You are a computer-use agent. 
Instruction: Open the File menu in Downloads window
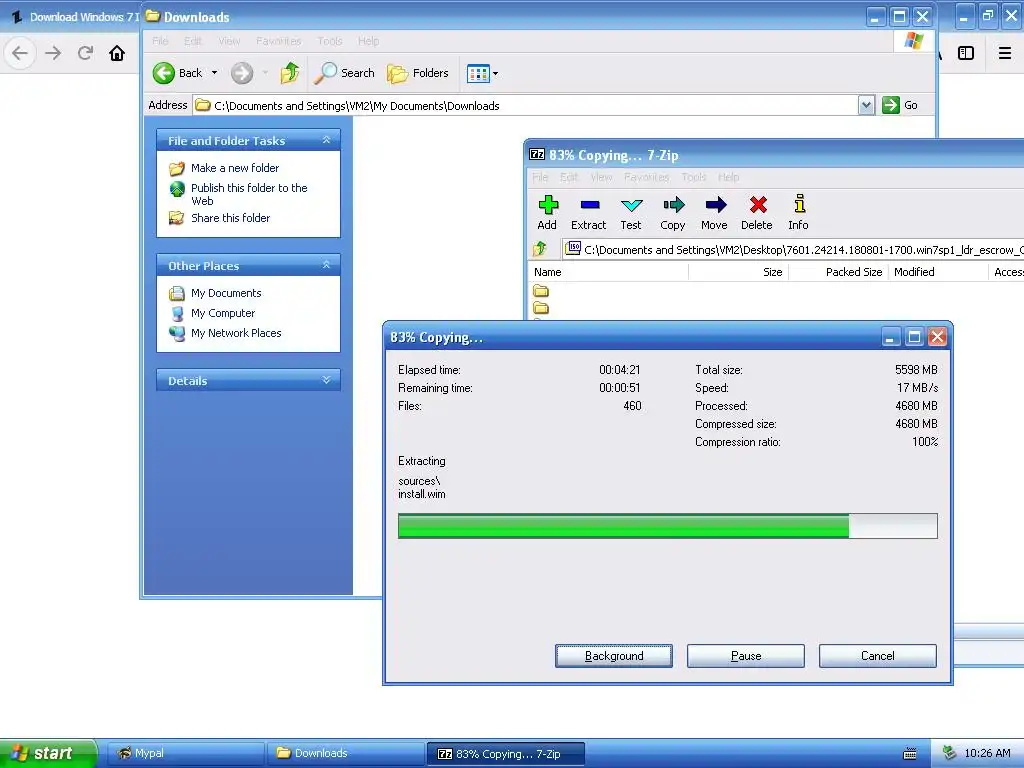(160, 40)
